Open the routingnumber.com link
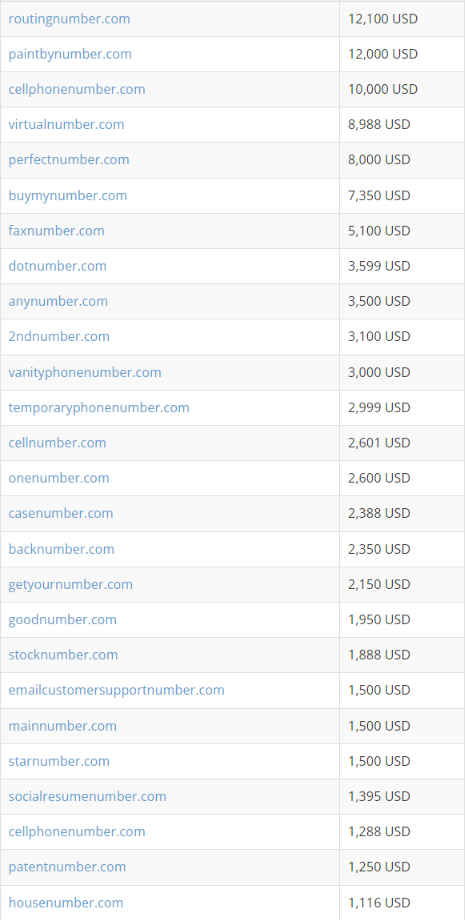The height and width of the screenshot is (920, 465). 69,19
